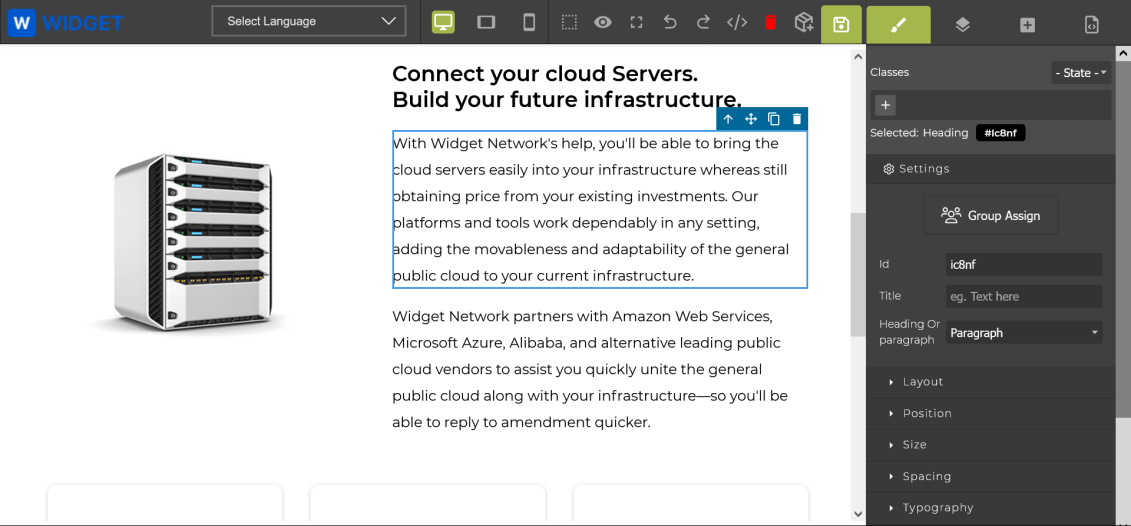This screenshot has width=1131, height=526.
Task: Switch to desktop device preview
Action: [444, 22]
